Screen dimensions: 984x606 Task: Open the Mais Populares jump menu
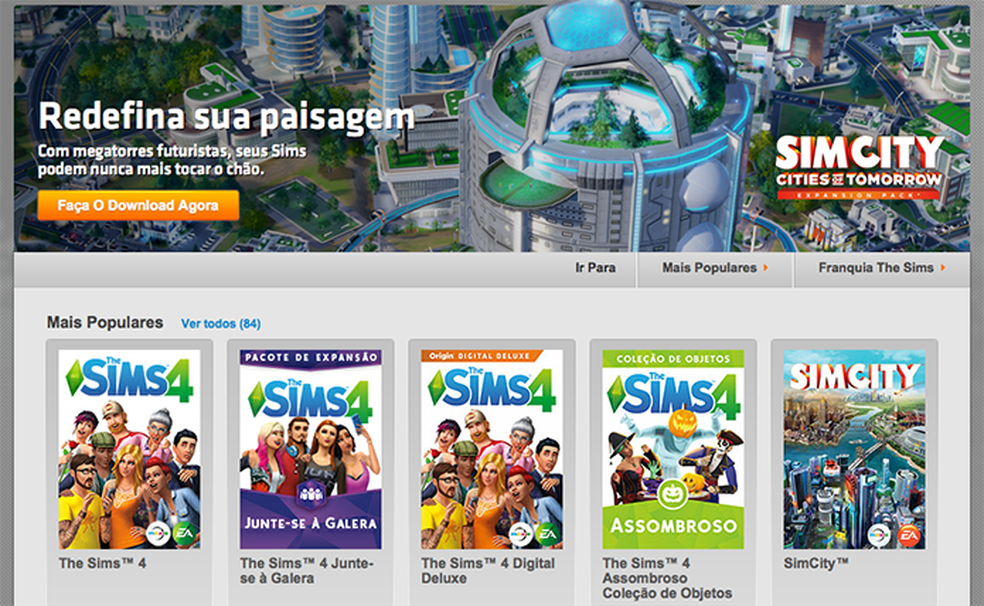pyautogui.click(x=715, y=268)
